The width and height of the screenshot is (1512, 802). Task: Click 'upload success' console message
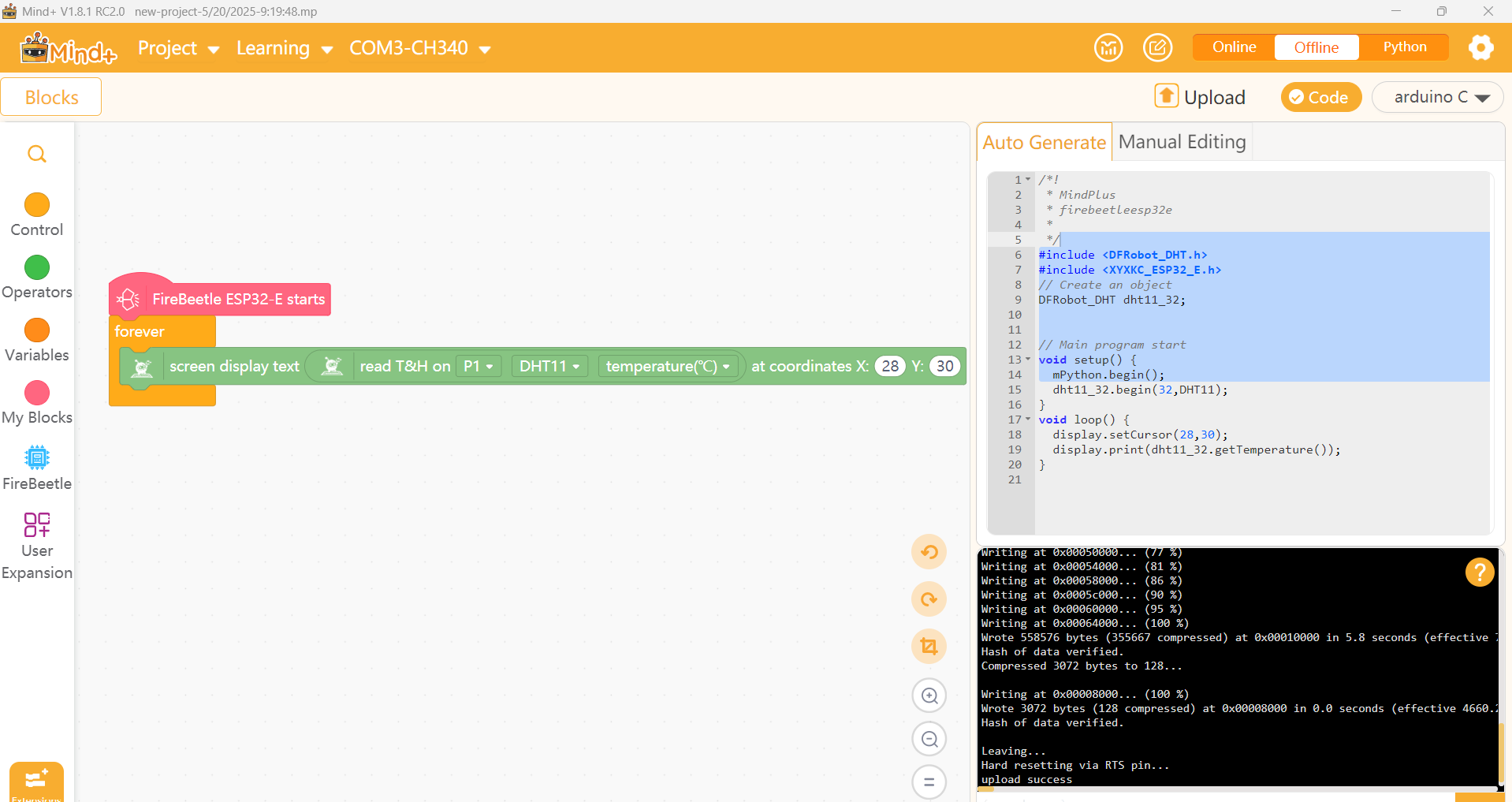1026,779
